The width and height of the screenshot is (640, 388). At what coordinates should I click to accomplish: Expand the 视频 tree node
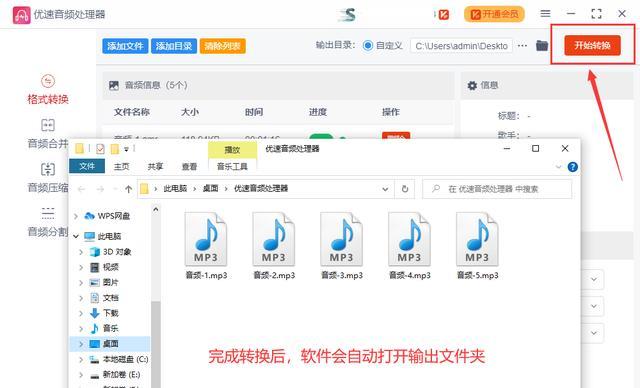81,268
